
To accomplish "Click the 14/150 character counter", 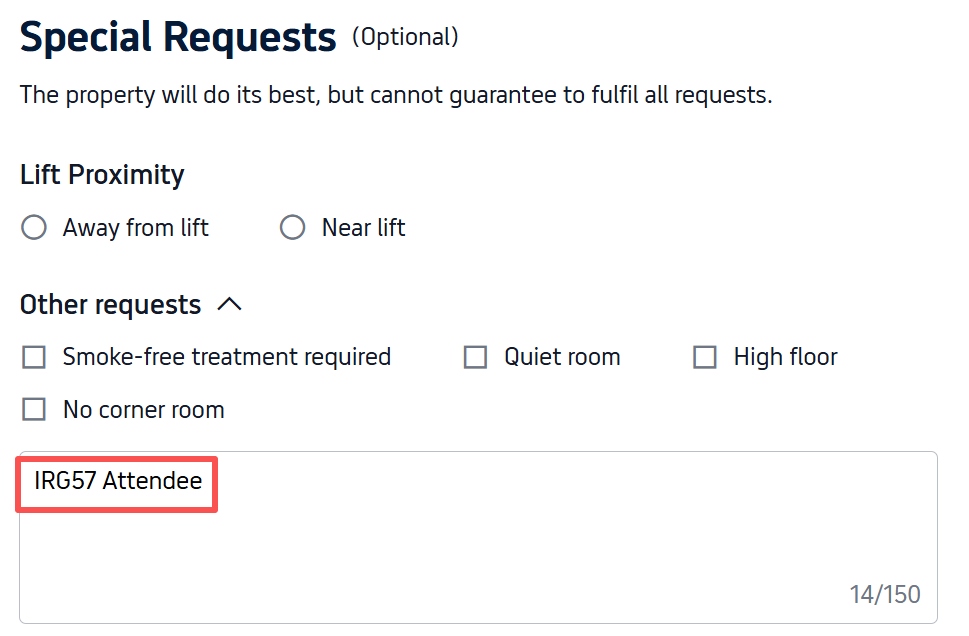I will pyautogui.click(x=885, y=594).
